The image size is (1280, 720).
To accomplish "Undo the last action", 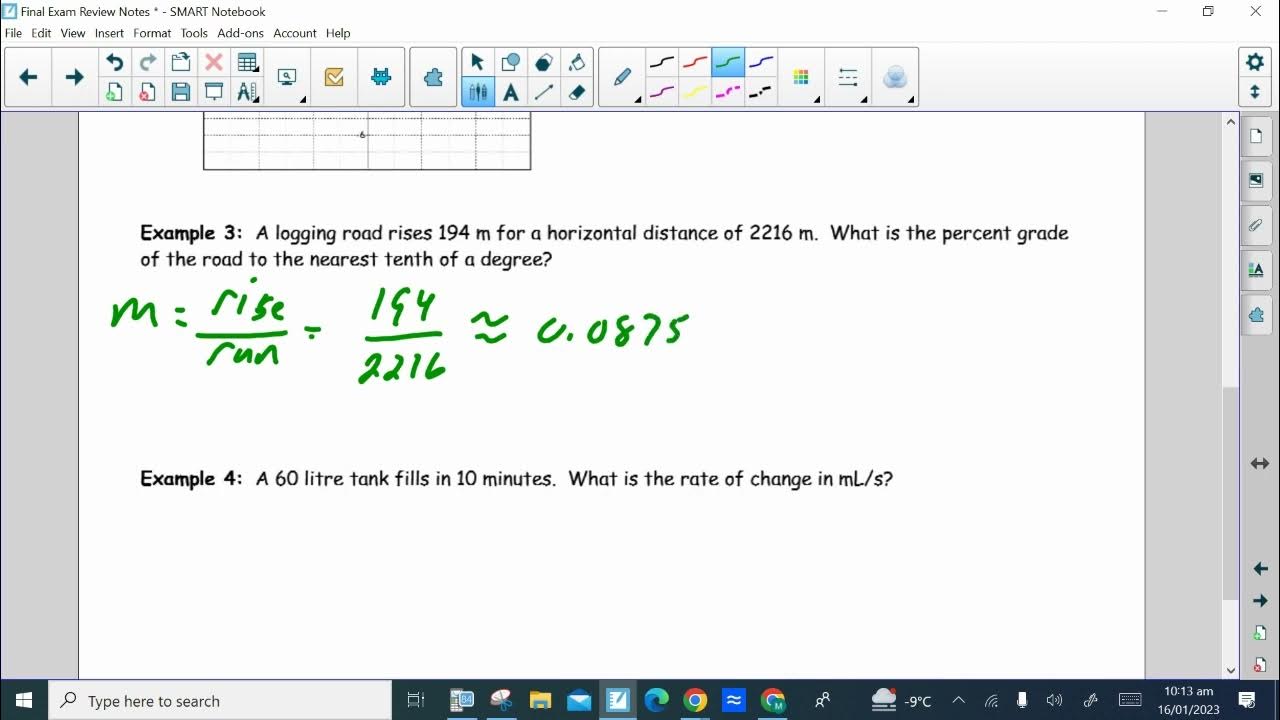I will click(114, 63).
